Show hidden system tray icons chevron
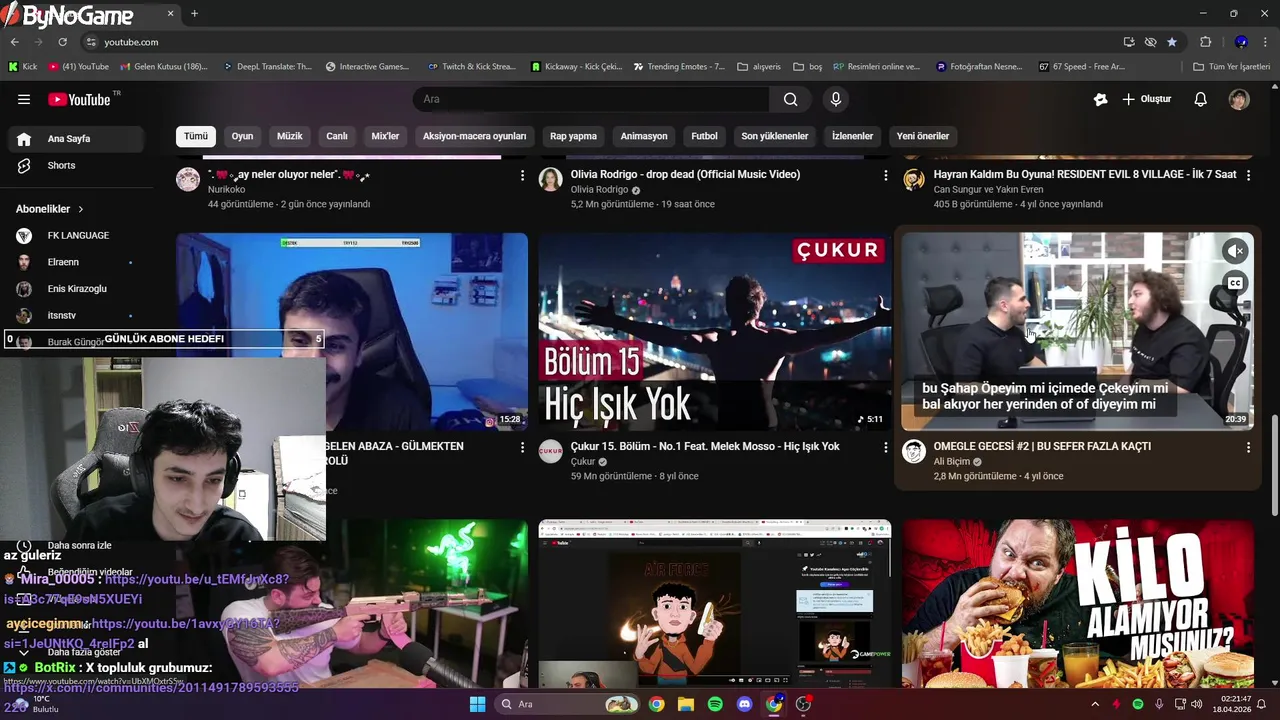Image resolution: width=1280 pixels, height=720 pixels. [1095, 704]
